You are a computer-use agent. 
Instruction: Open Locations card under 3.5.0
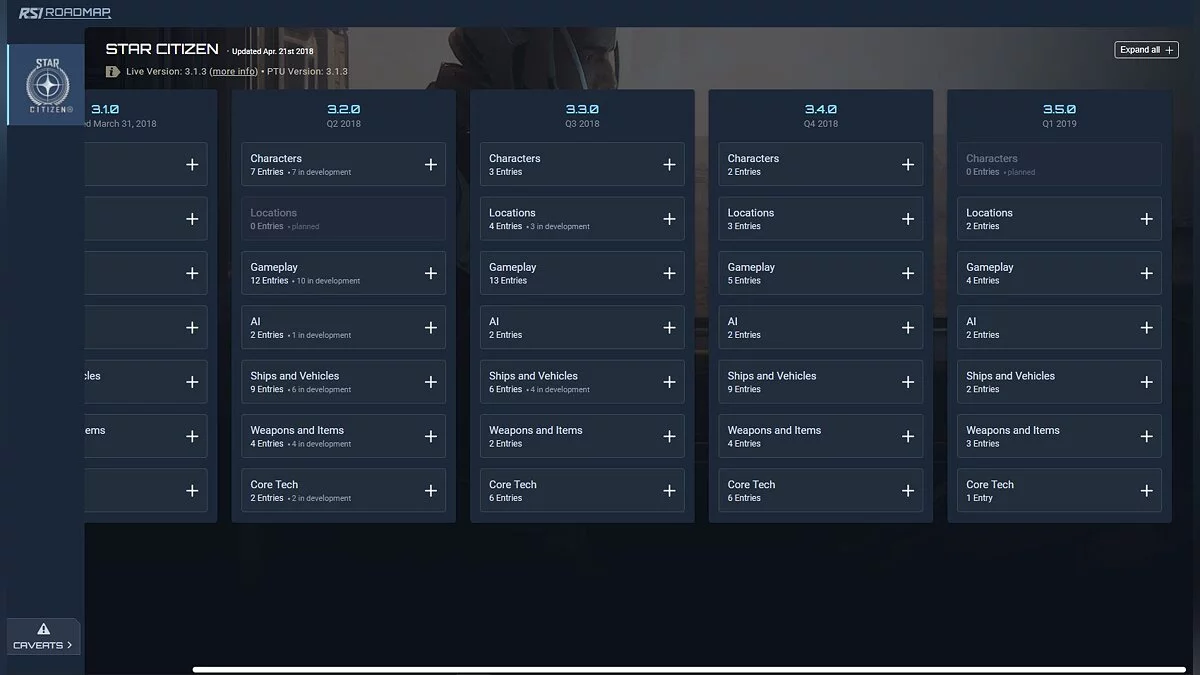point(1059,219)
